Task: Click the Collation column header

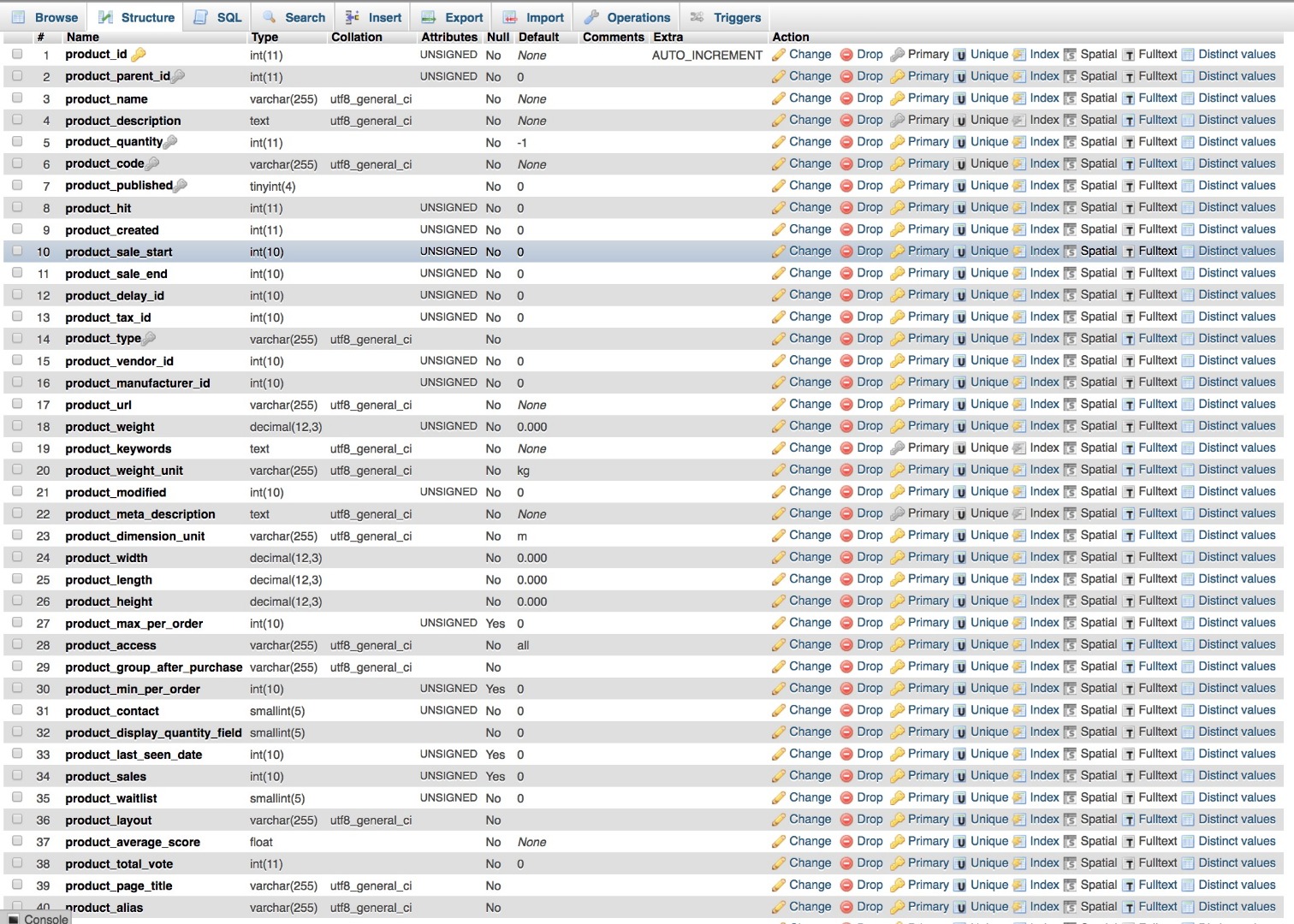Action: (x=357, y=37)
